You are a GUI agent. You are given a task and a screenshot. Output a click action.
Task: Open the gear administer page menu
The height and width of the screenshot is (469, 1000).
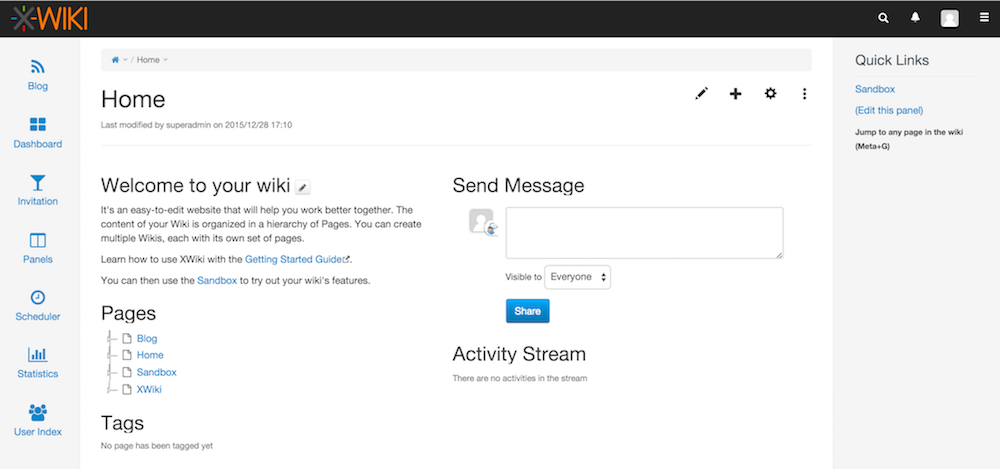(770, 94)
